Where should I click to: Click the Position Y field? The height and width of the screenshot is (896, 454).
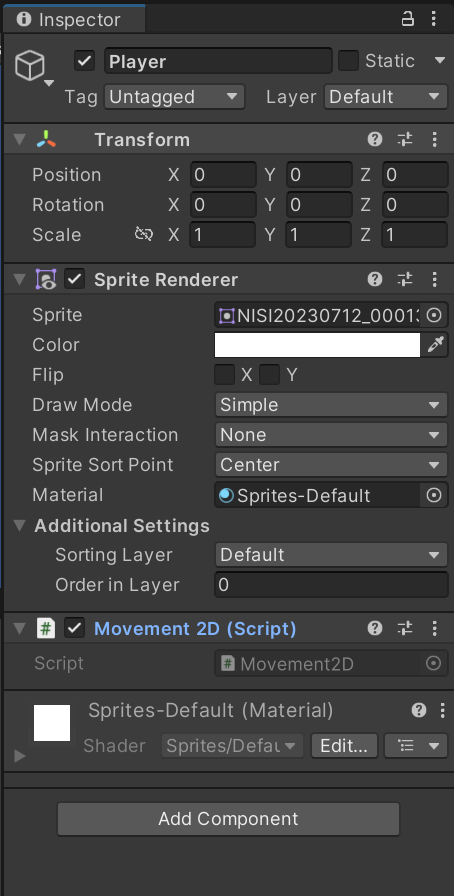[319, 174]
